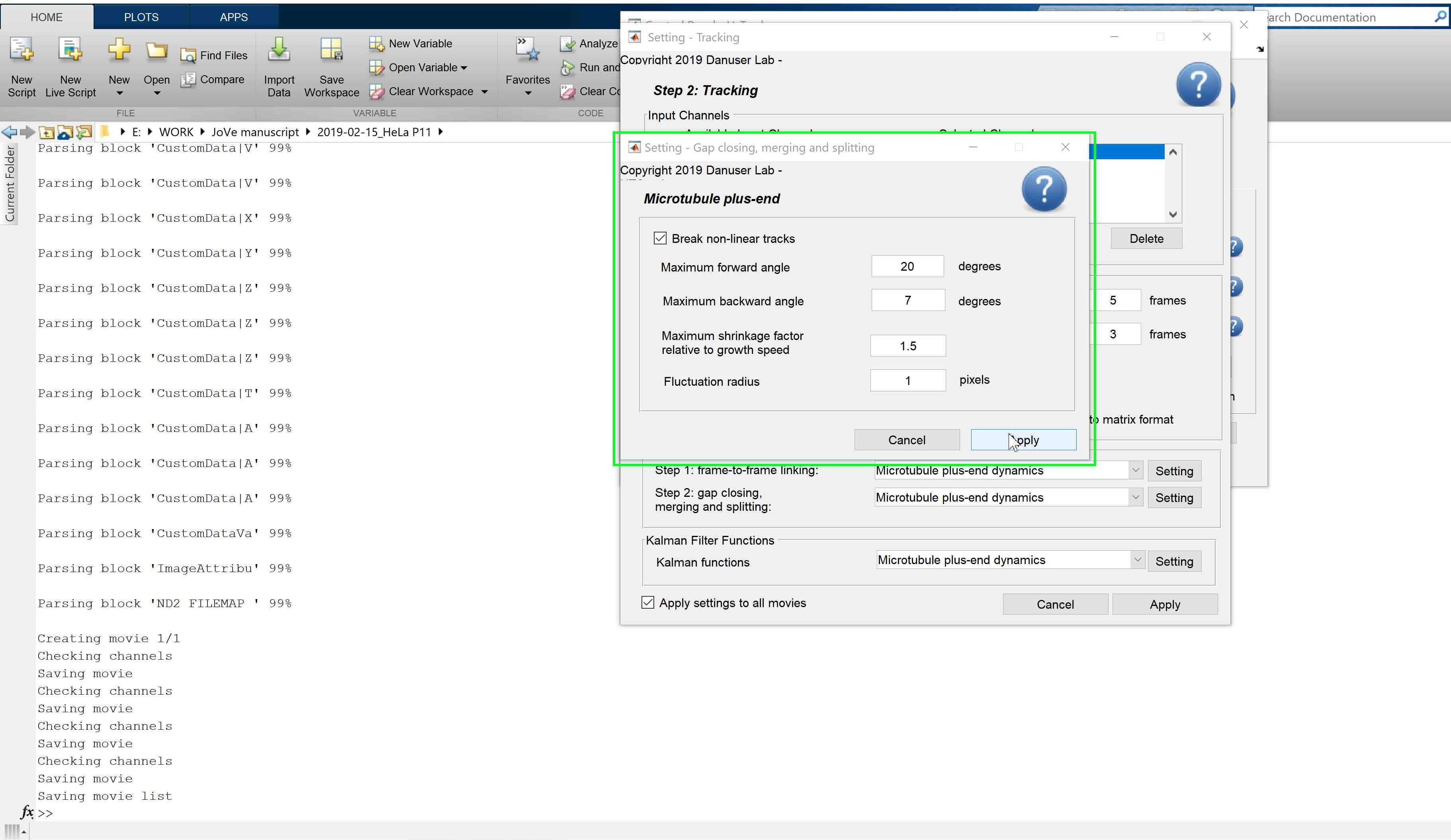Click the New Live Script icon
Viewport: 1451px width, 840px height.
coord(70,51)
